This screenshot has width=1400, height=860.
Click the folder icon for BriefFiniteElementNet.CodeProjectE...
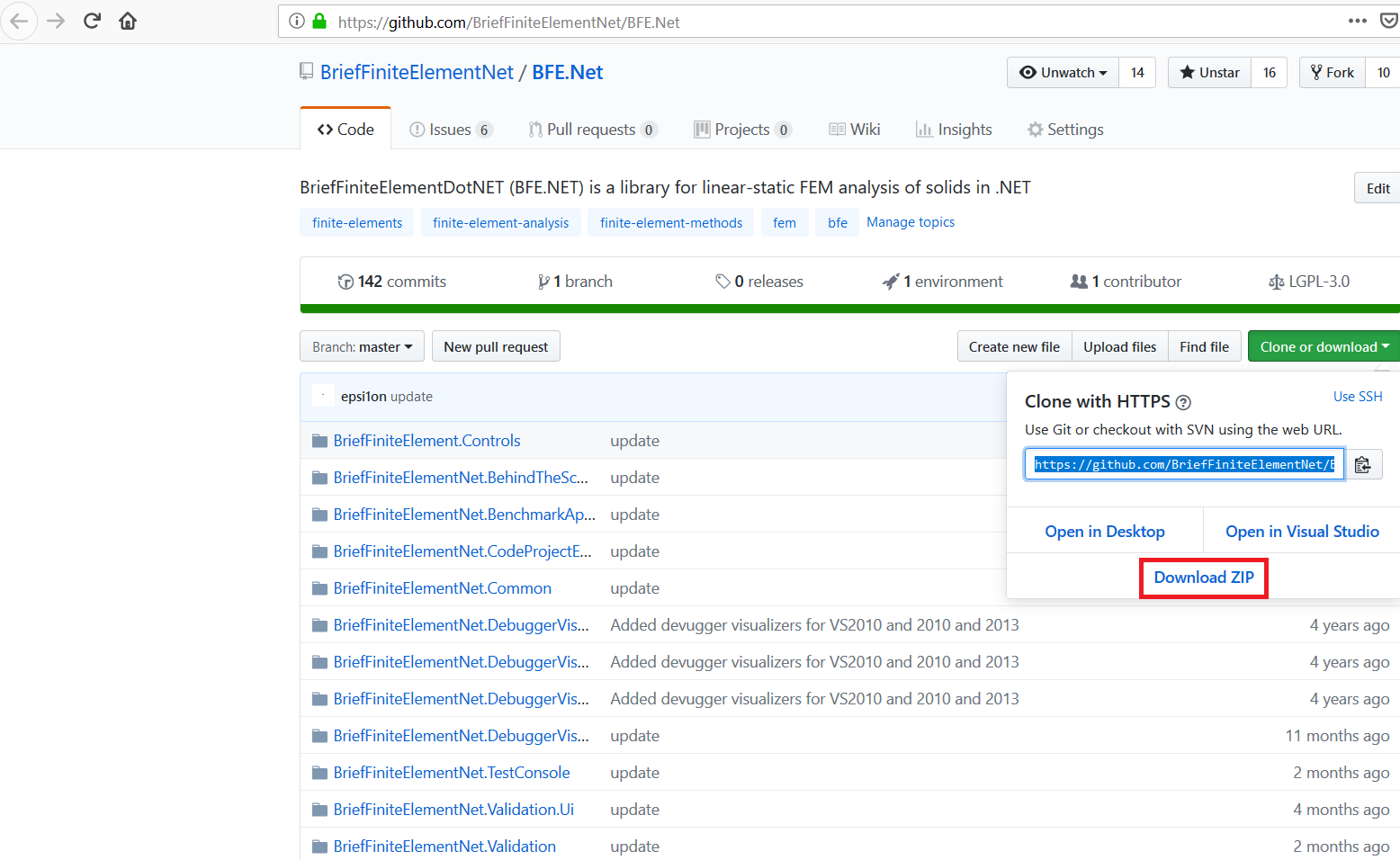pyautogui.click(x=319, y=551)
